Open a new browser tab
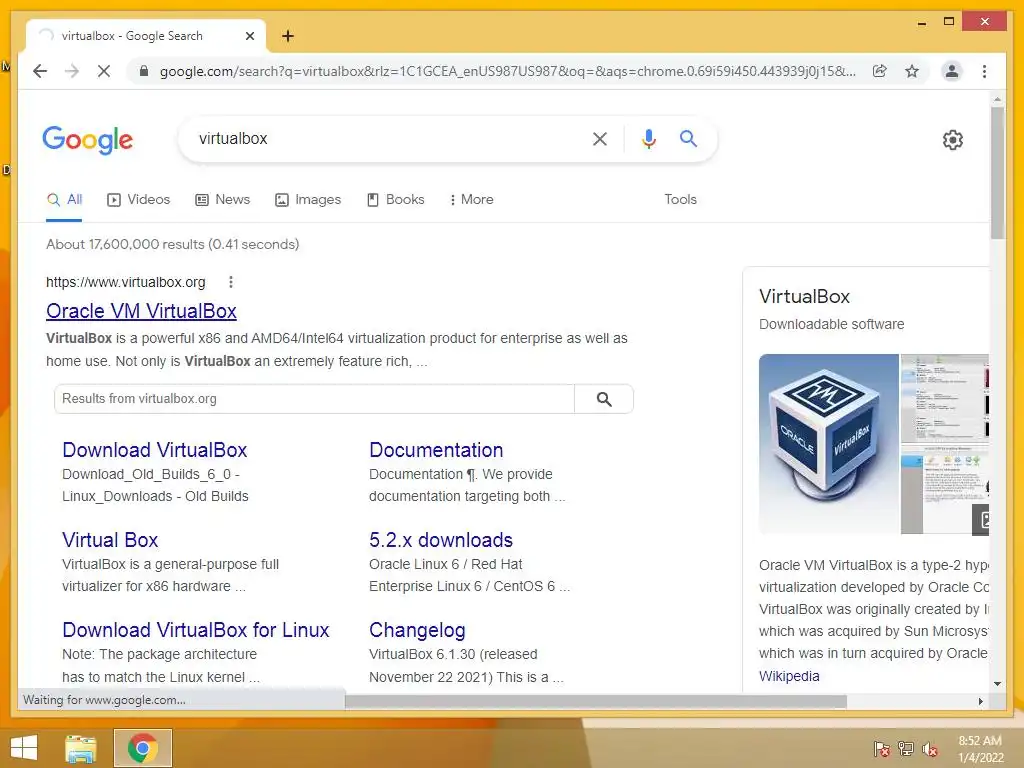 (287, 36)
